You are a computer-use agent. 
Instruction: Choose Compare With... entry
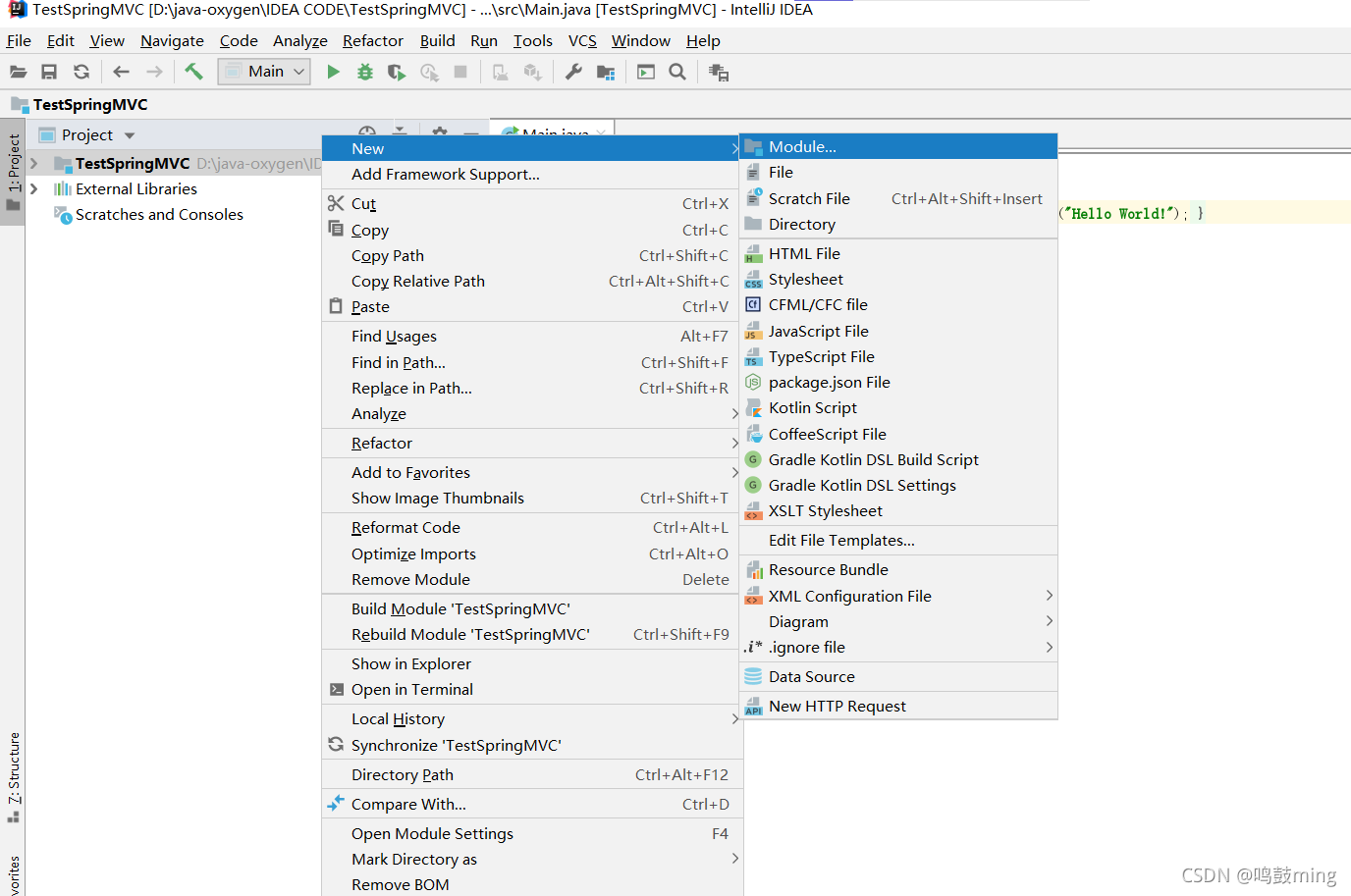pos(532,804)
